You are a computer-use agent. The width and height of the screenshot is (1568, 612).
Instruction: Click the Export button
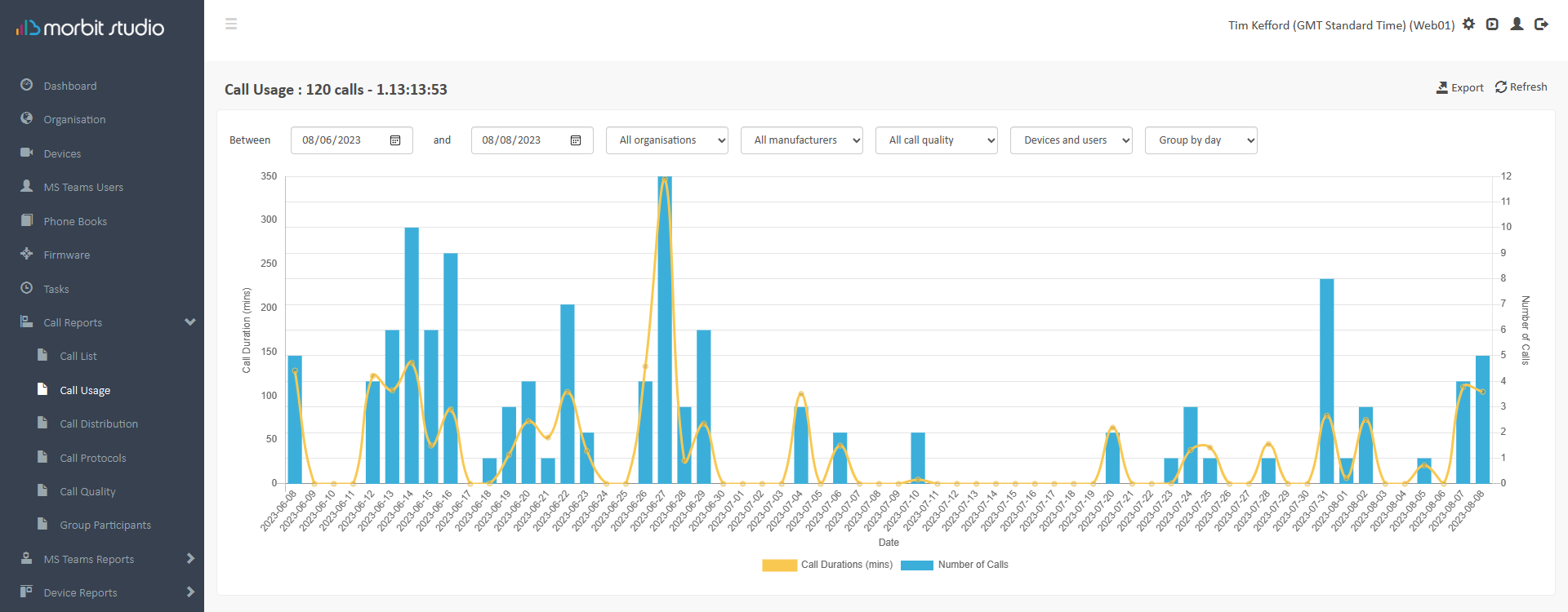(x=1459, y=87)
